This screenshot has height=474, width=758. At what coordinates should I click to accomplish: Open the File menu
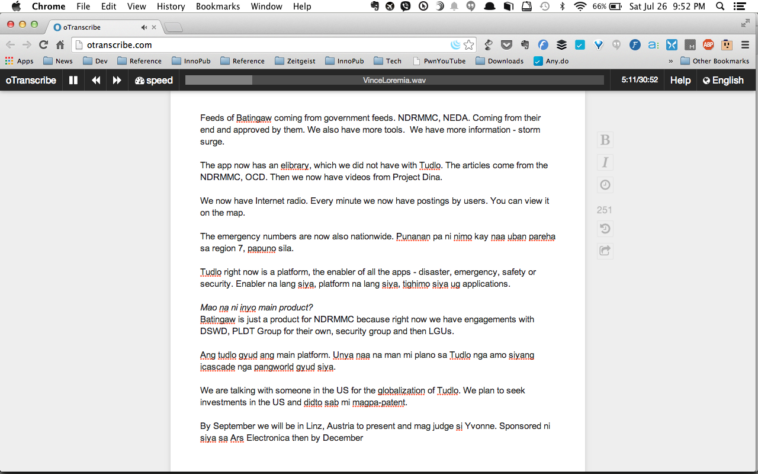click(83, 6)
